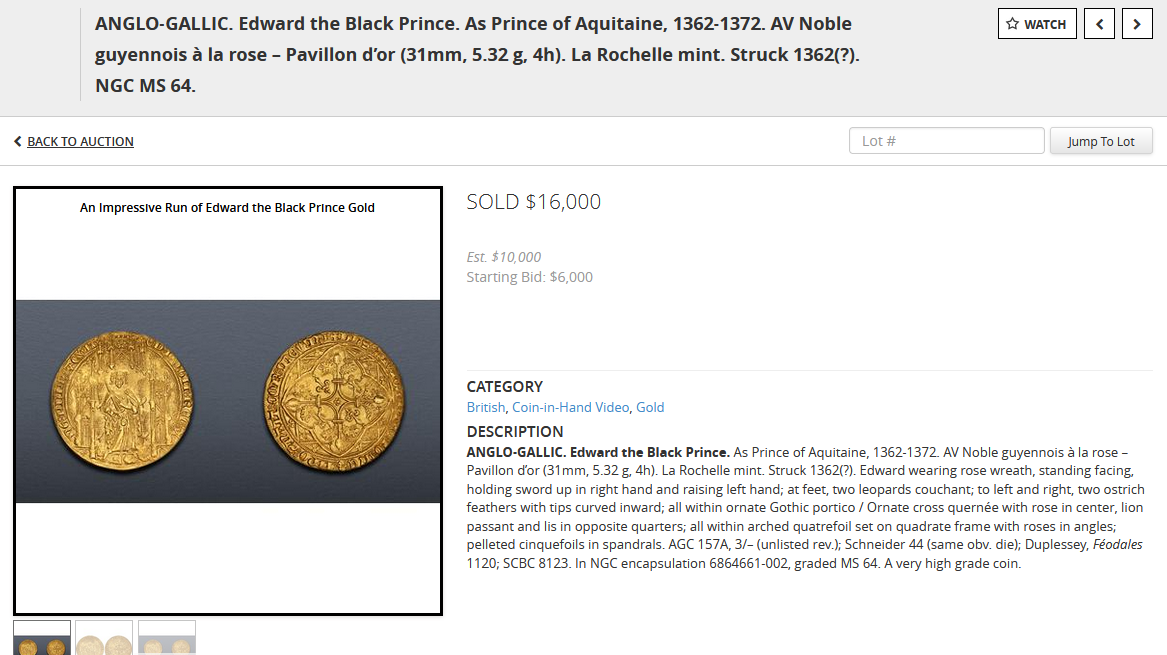This screenshot has height=655, width=1167.
Task: Open the Coin-in-Hand Video category link
Action: (570, 407)
